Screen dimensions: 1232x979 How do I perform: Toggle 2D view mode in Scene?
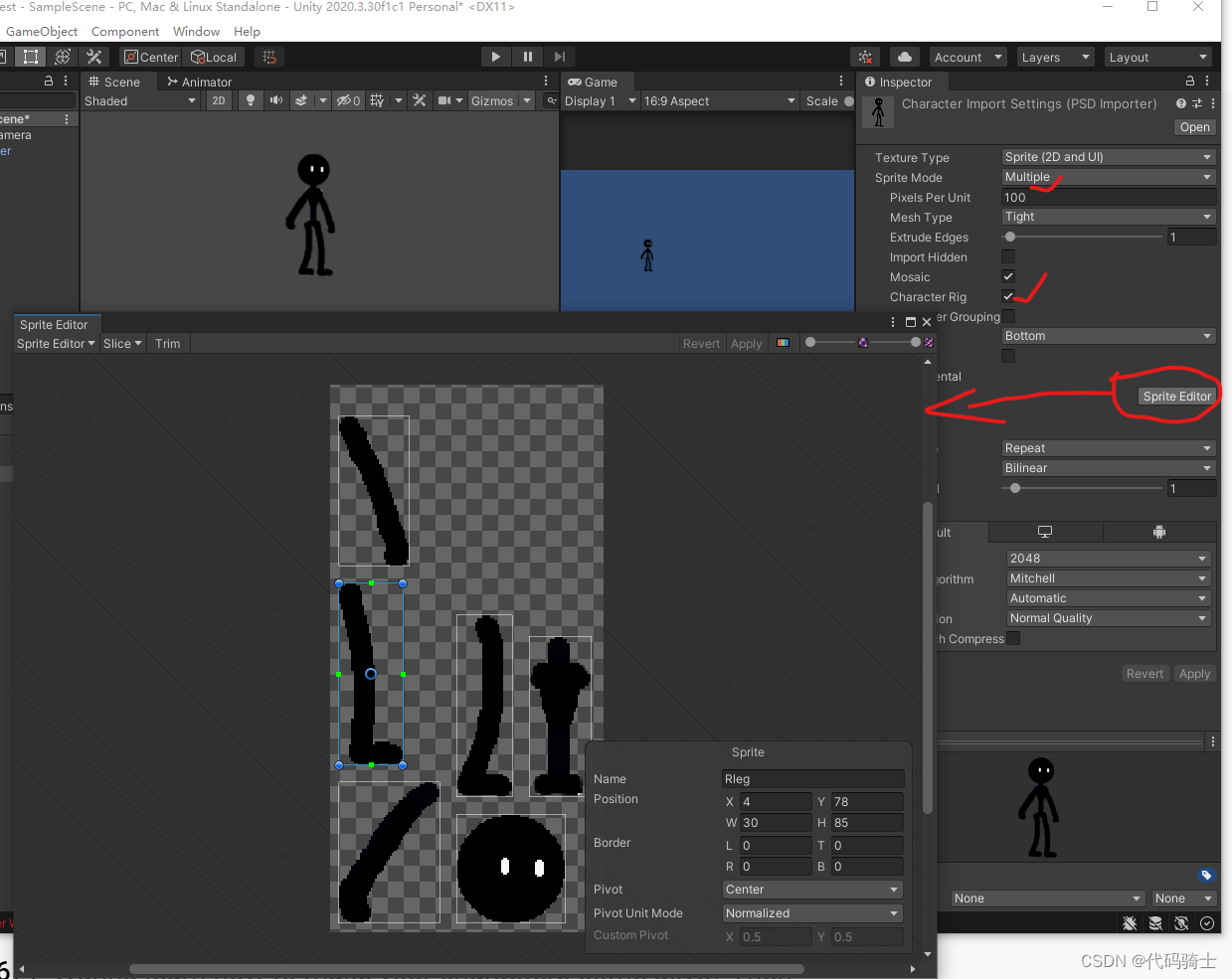(218, 100)
